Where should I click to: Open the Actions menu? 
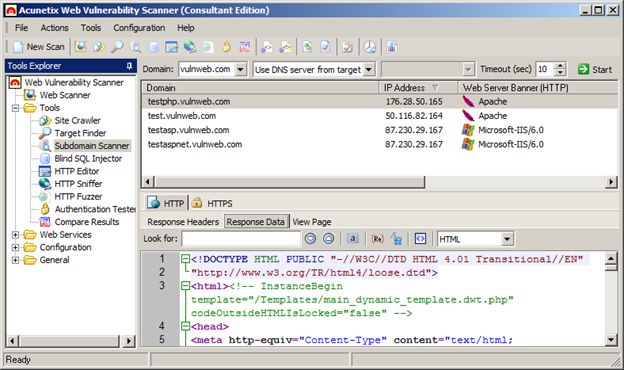(x=55, y=28)
